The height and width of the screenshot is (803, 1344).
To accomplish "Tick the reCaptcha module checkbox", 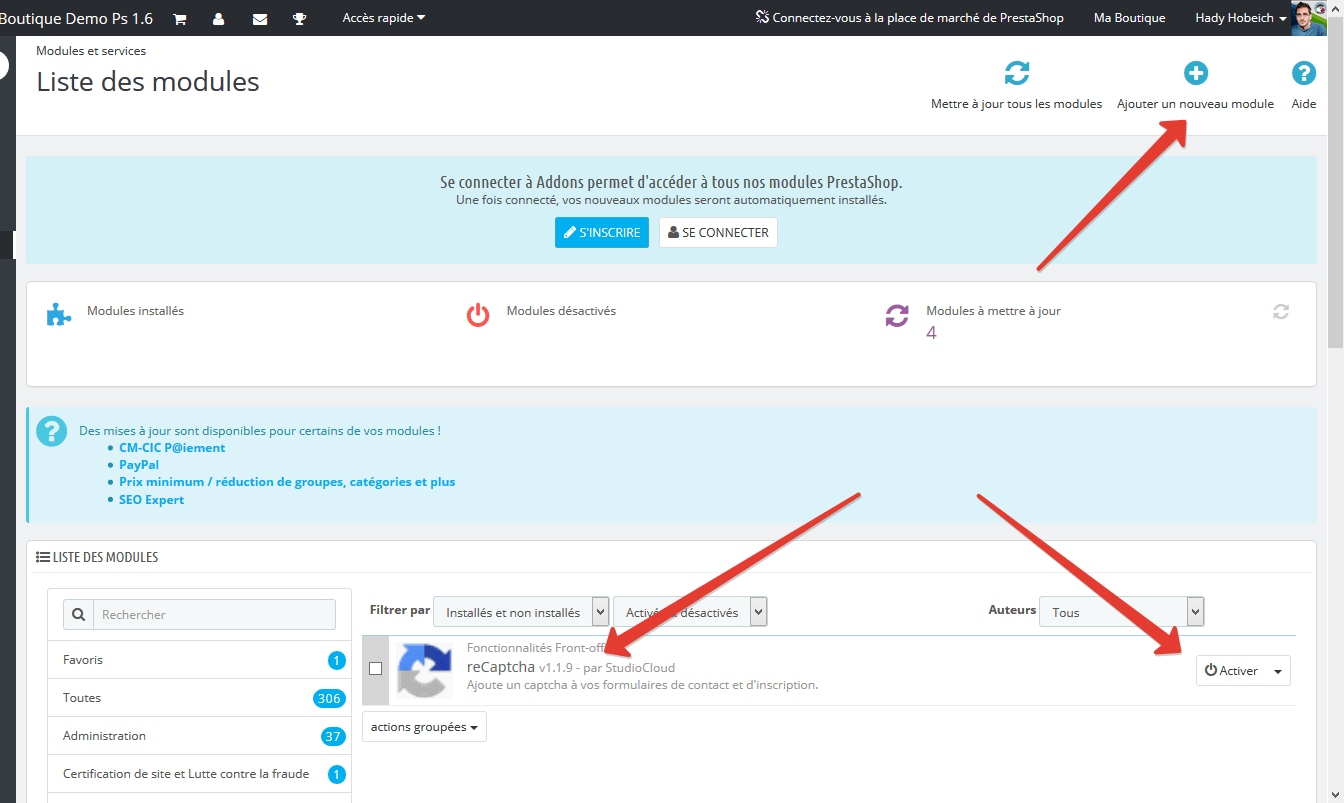I will 376,669.
